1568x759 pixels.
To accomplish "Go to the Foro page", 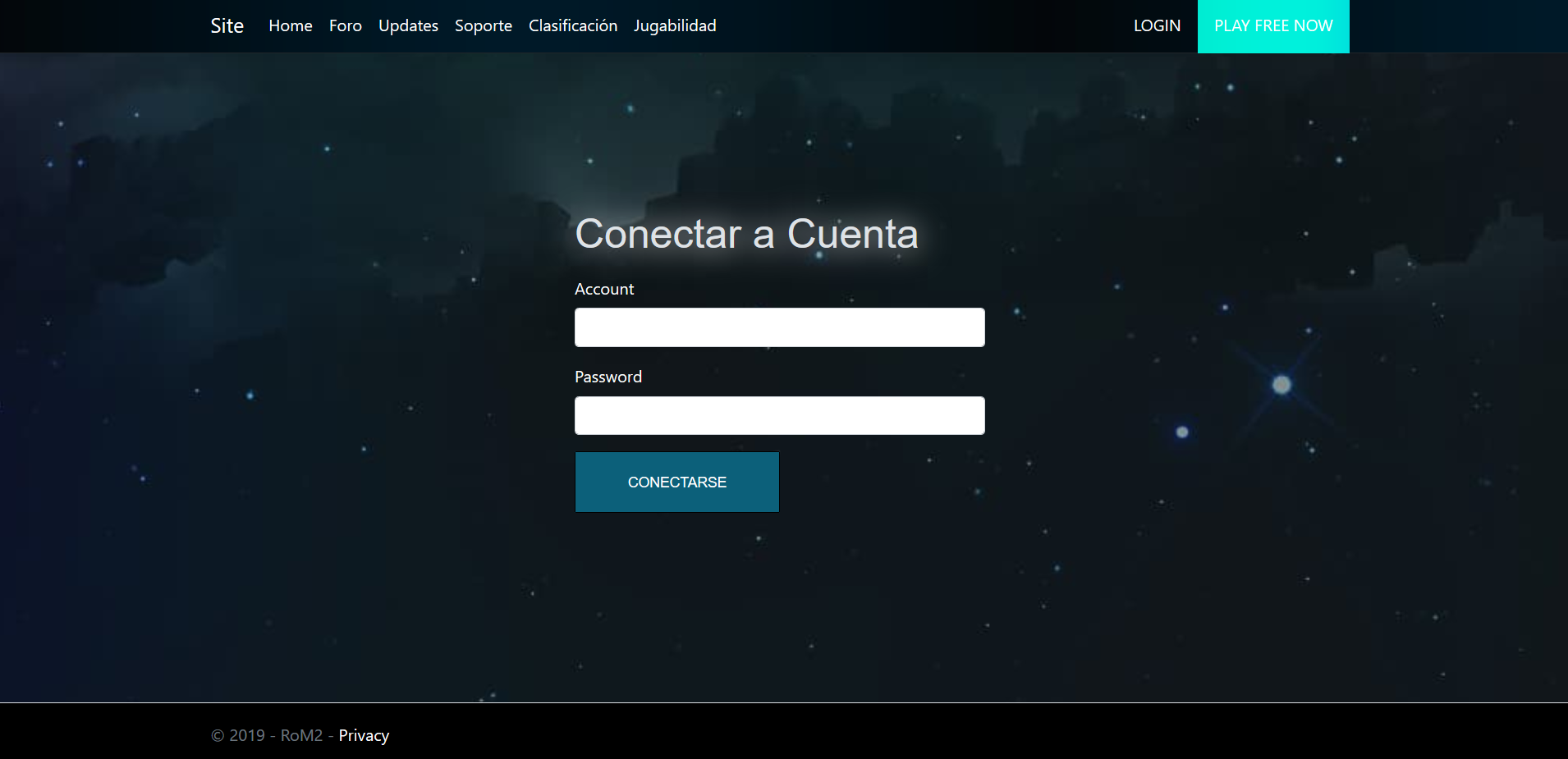I will click(x=346, y=26).
